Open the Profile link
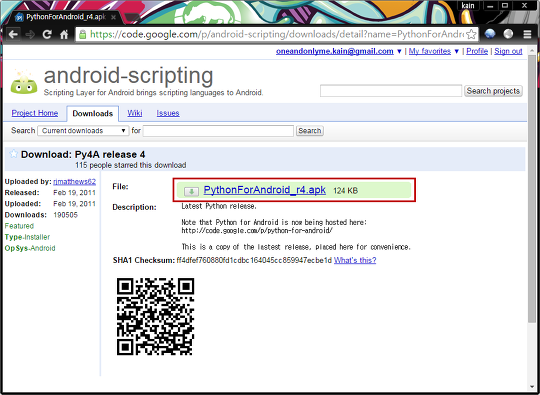Viewport: 540px width, 395px height. click(477, 51)
